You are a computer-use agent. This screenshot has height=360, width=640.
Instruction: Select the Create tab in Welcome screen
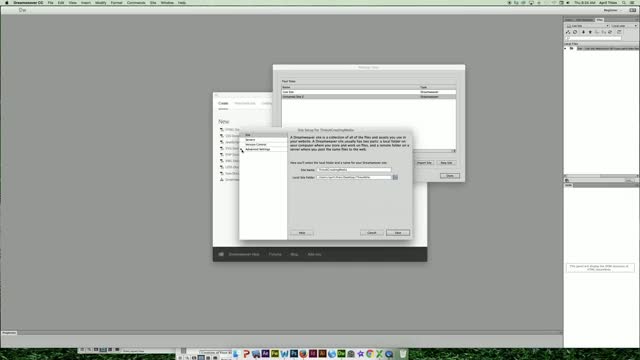click(223, 103)
